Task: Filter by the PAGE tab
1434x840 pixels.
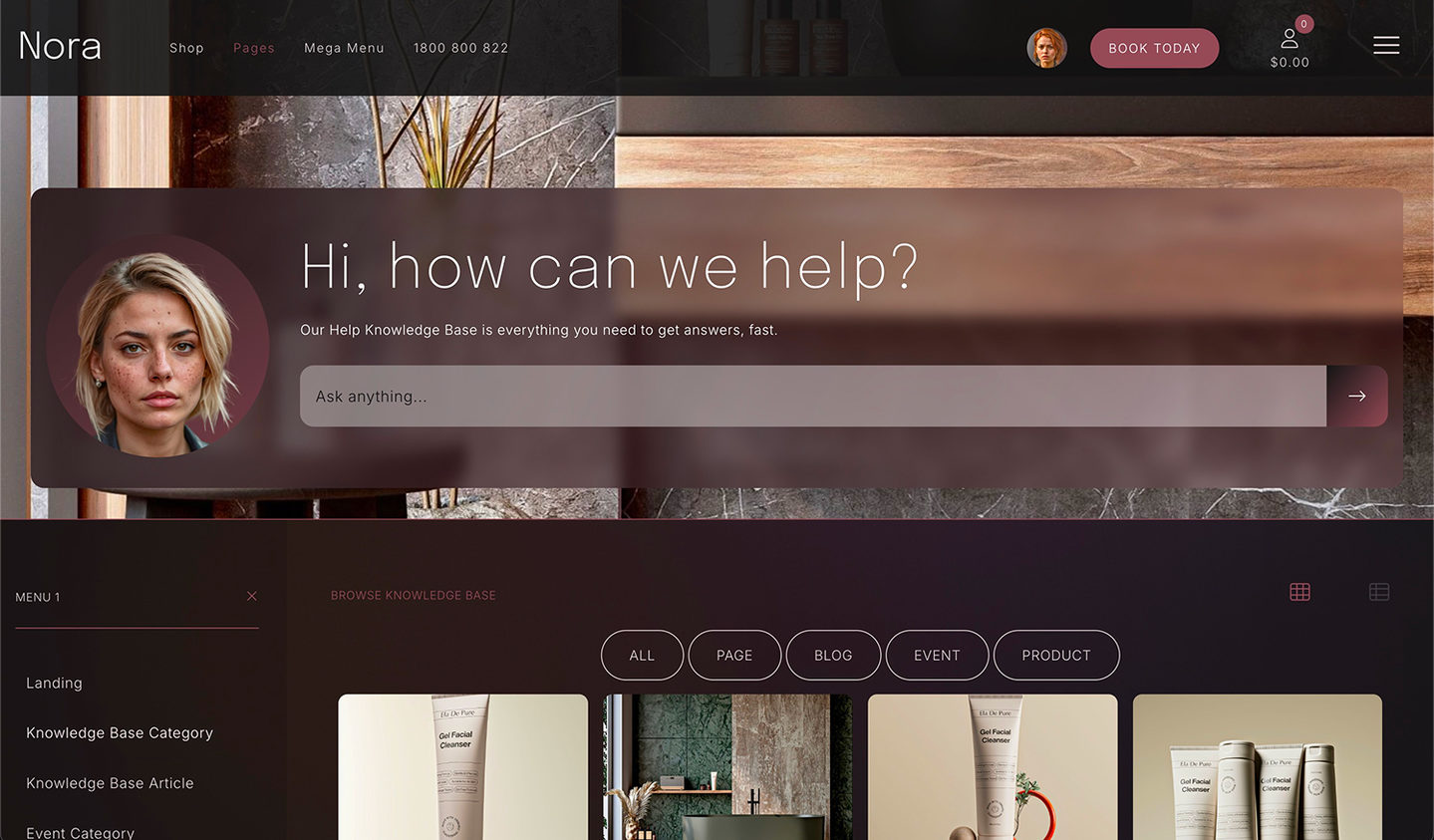Action: [734, 656]
